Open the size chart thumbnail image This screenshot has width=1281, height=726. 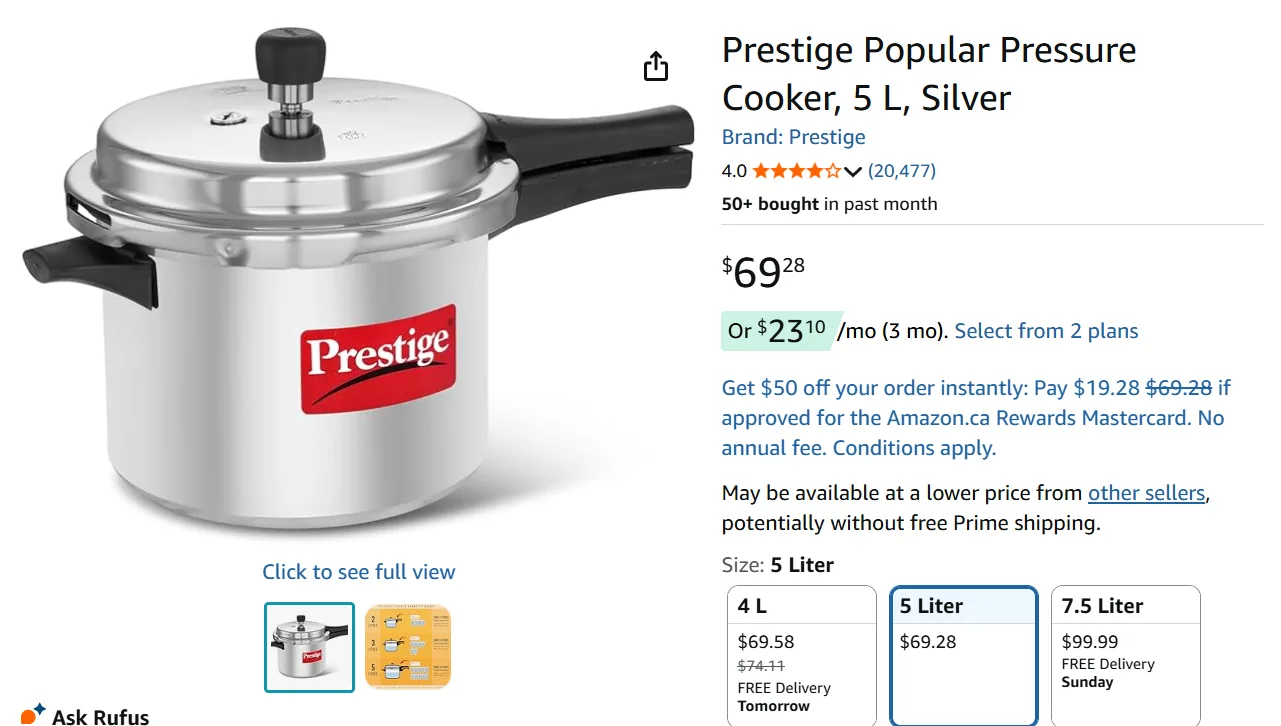[x=407, y=648]
